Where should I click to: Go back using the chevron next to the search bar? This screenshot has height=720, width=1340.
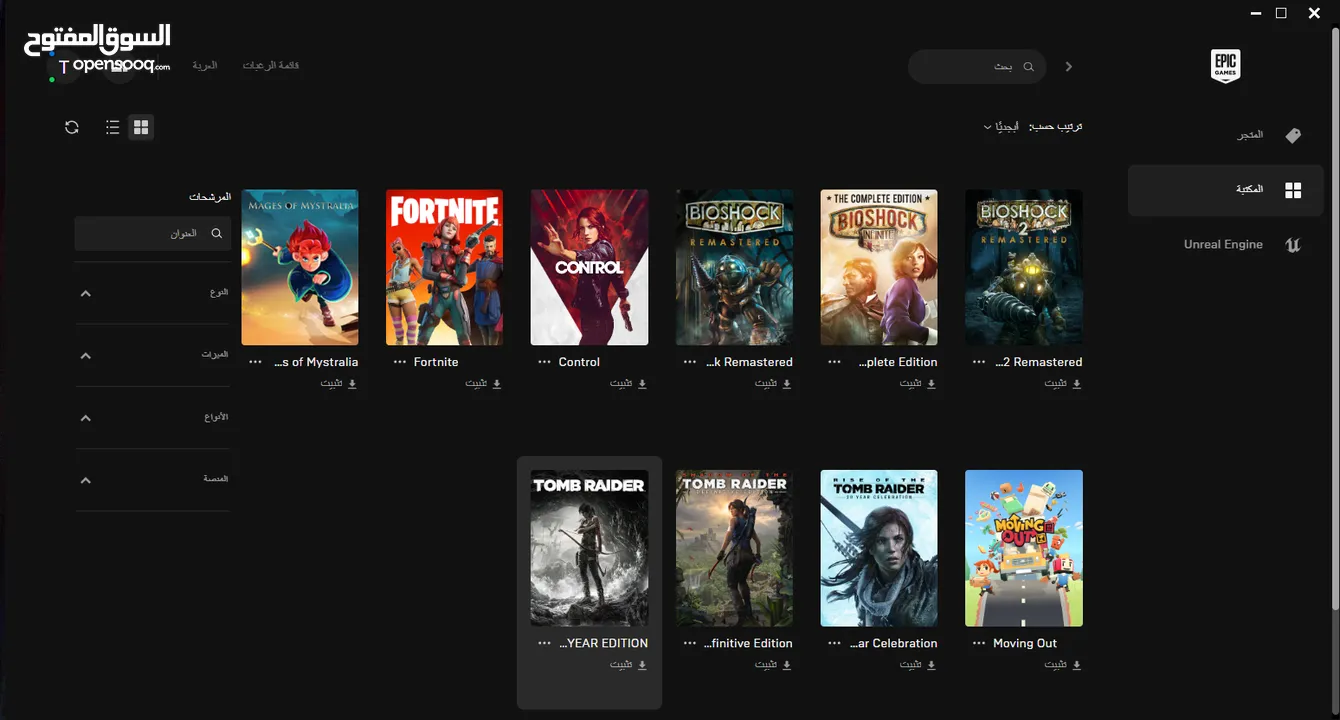point(1069,66)
